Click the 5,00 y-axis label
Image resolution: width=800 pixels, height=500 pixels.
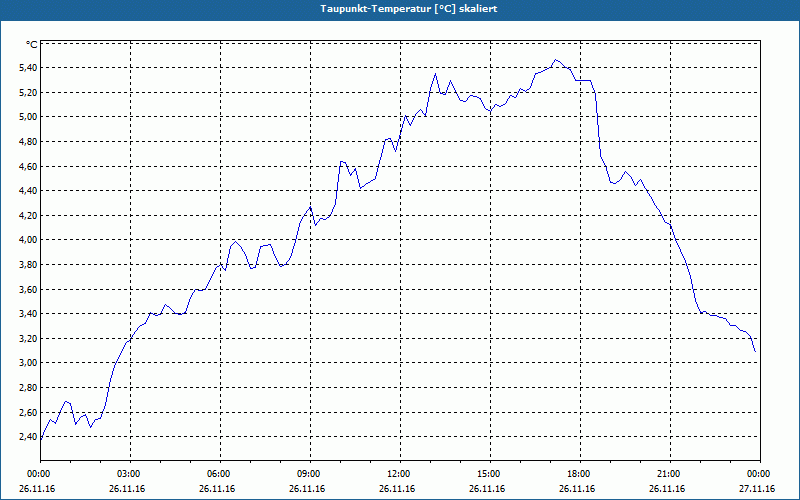29,117
